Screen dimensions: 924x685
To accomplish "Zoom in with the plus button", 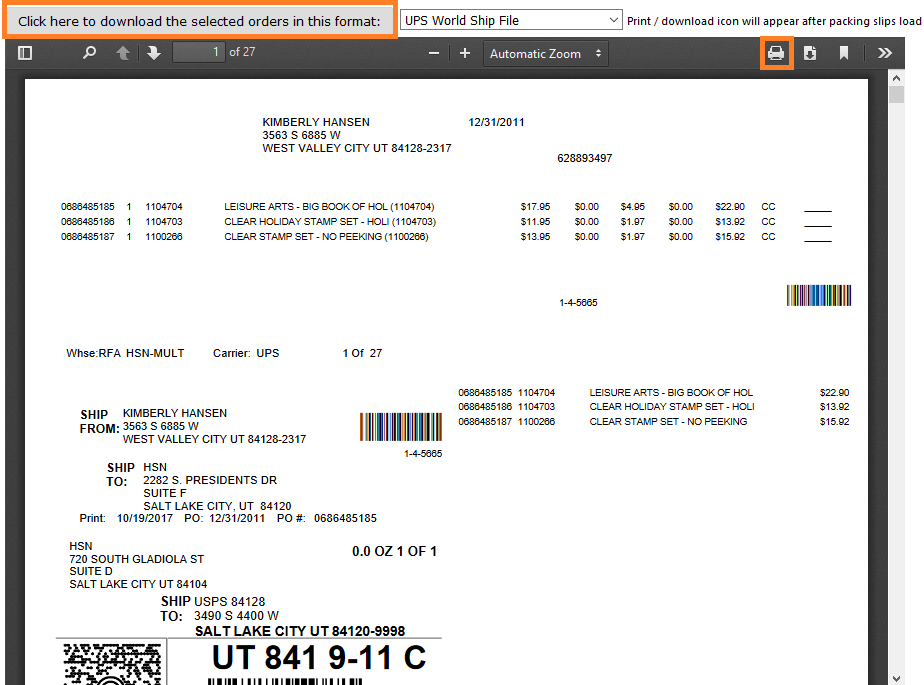I will (465, 53).
